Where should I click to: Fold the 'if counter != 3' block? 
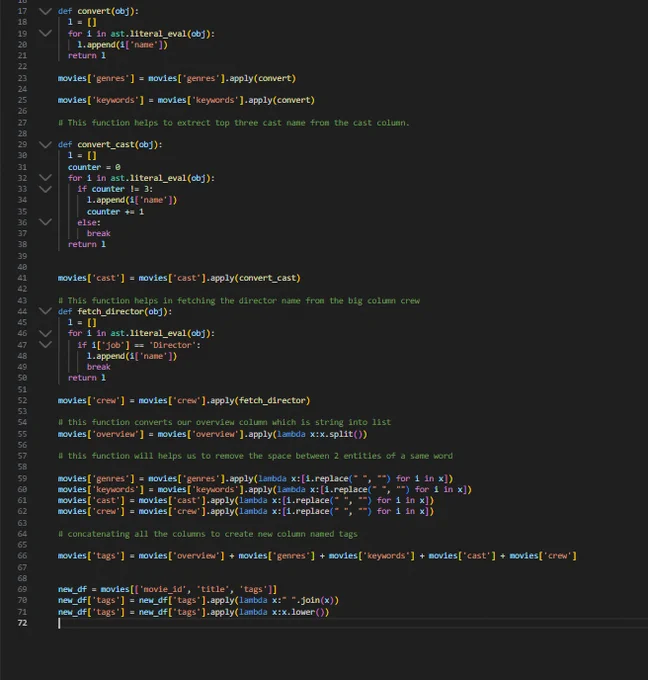45,189
